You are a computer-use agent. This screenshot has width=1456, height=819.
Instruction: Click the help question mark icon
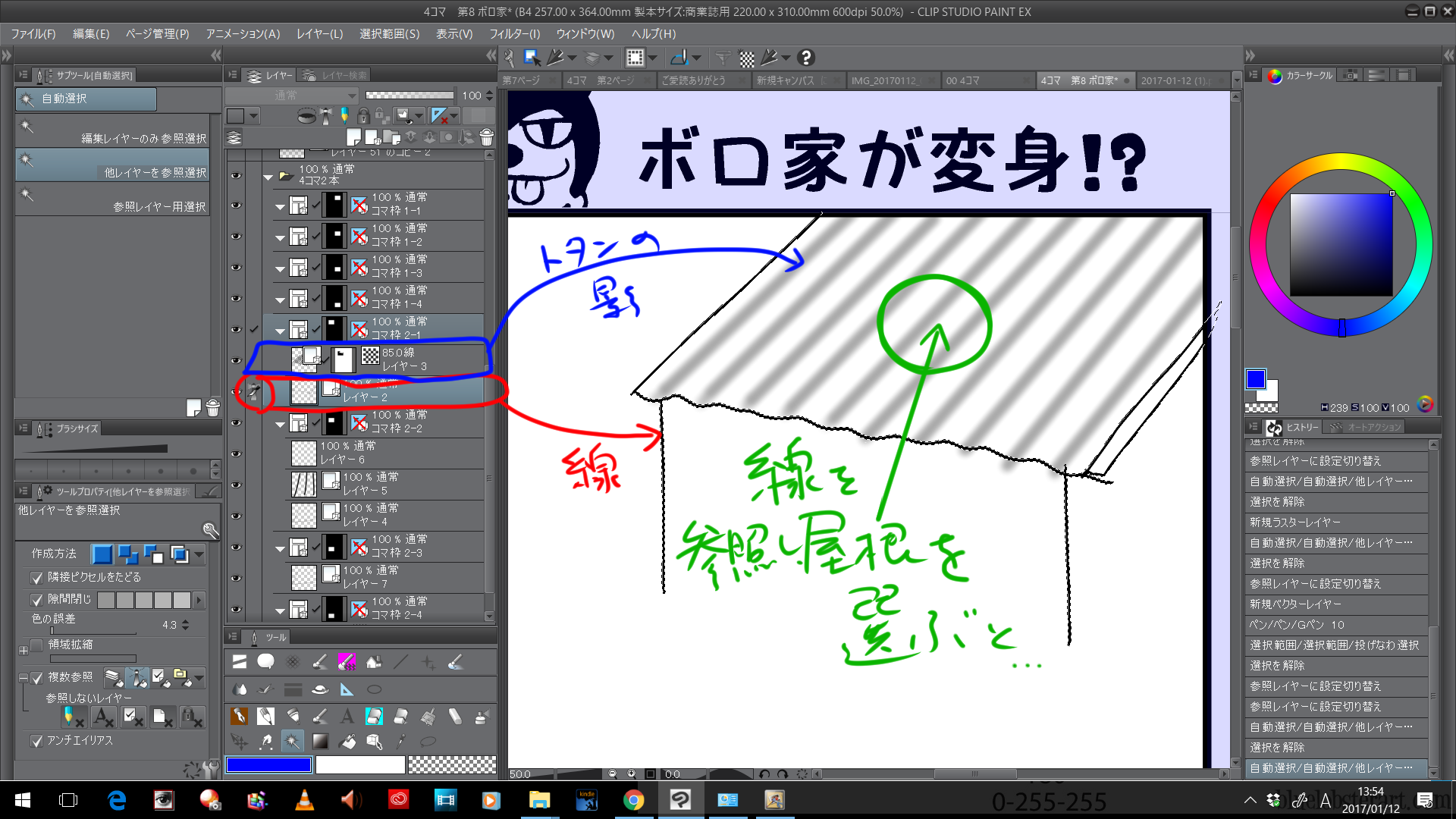point(806,58)
